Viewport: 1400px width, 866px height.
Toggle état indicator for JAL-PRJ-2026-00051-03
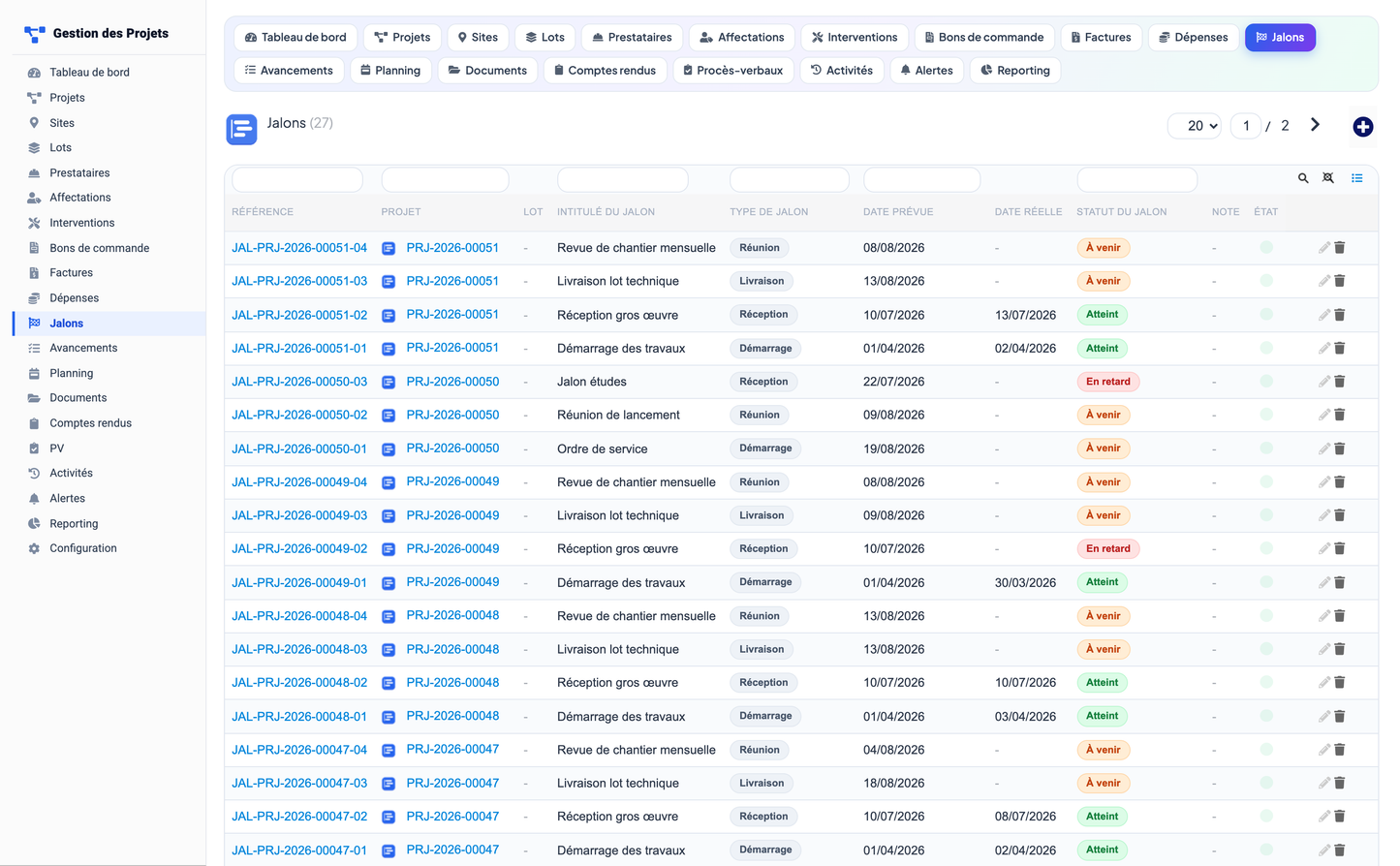pos(1266,281)
